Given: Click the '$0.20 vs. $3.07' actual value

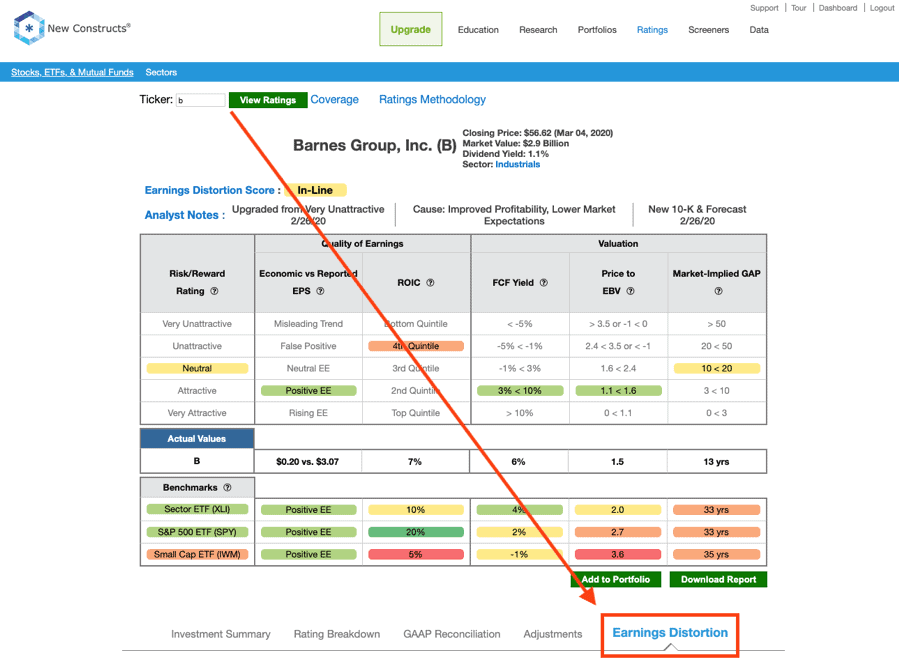Looking at the screenshot, I should (307, 461).
